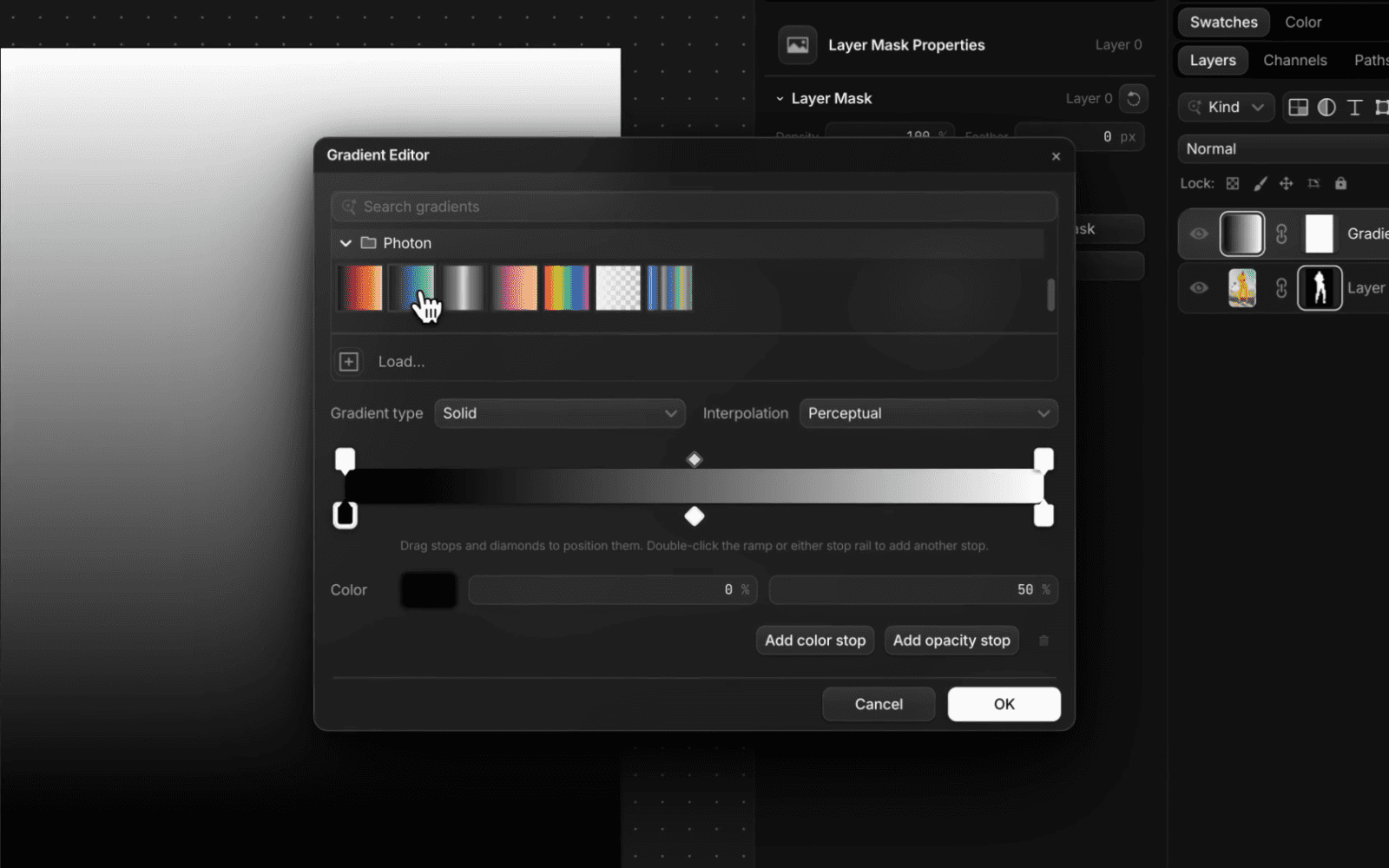Screen dimensions: 1389x868
Task: Click Add opacity stop button
Action: 951,641
